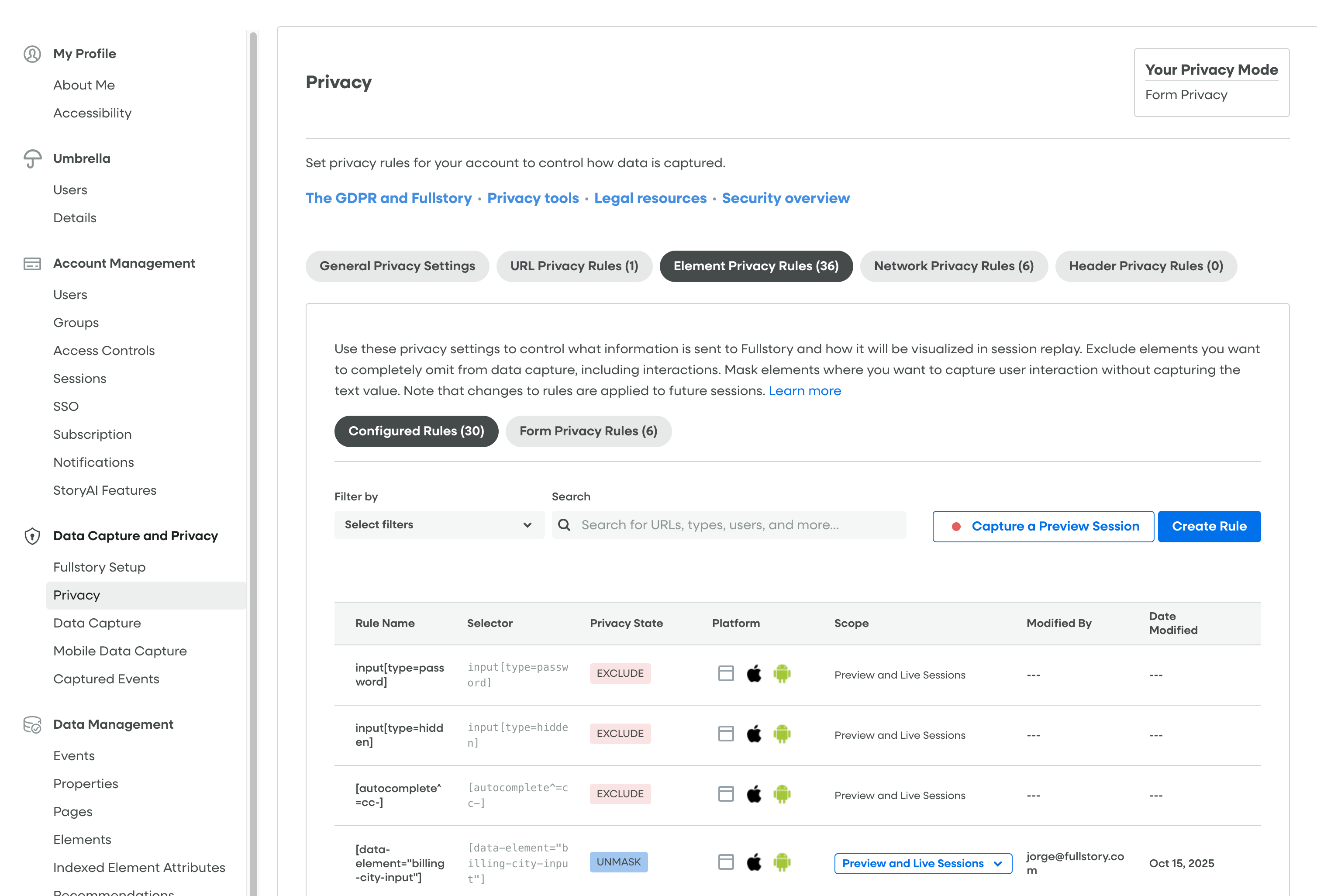
Task: Switch to Network Privacy Rules (6) tab
Action: pos(954,266)
